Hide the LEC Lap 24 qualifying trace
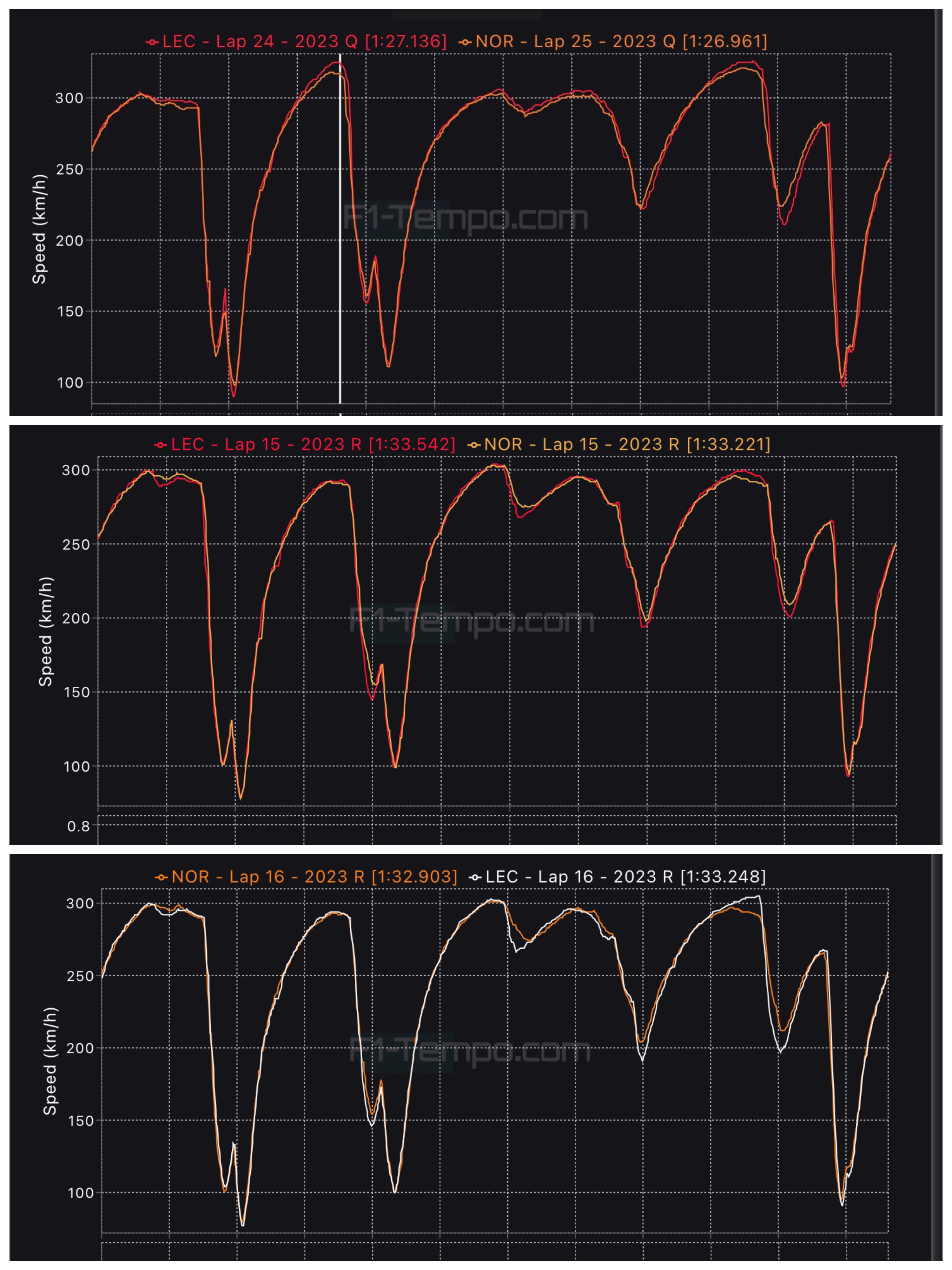 click(x=304, y=42)
